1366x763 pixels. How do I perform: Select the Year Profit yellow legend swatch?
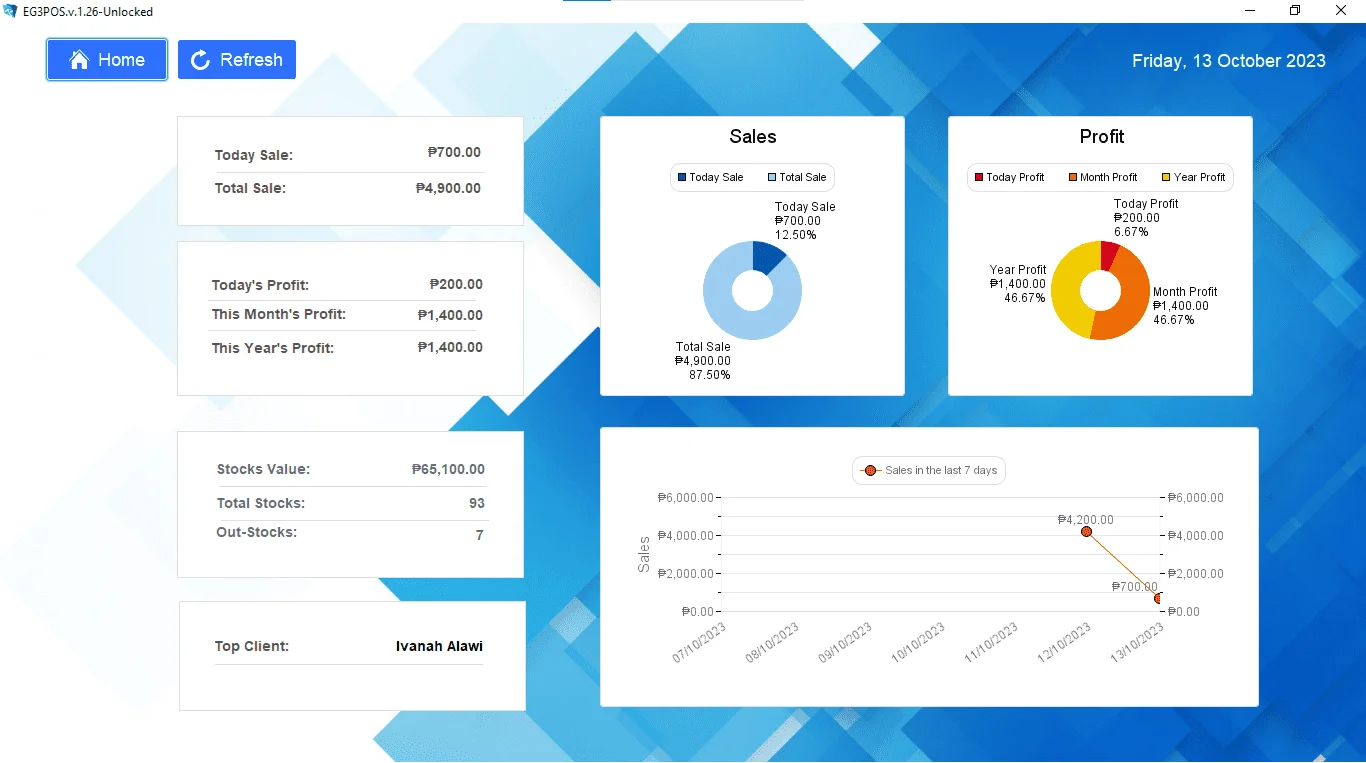(x=1166, y=177)
